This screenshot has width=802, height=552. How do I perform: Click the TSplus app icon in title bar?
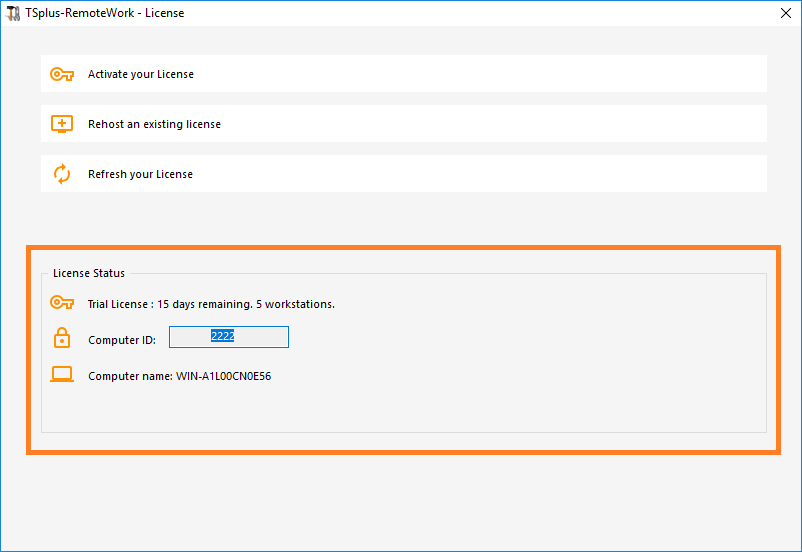click(x=13, y=13)
